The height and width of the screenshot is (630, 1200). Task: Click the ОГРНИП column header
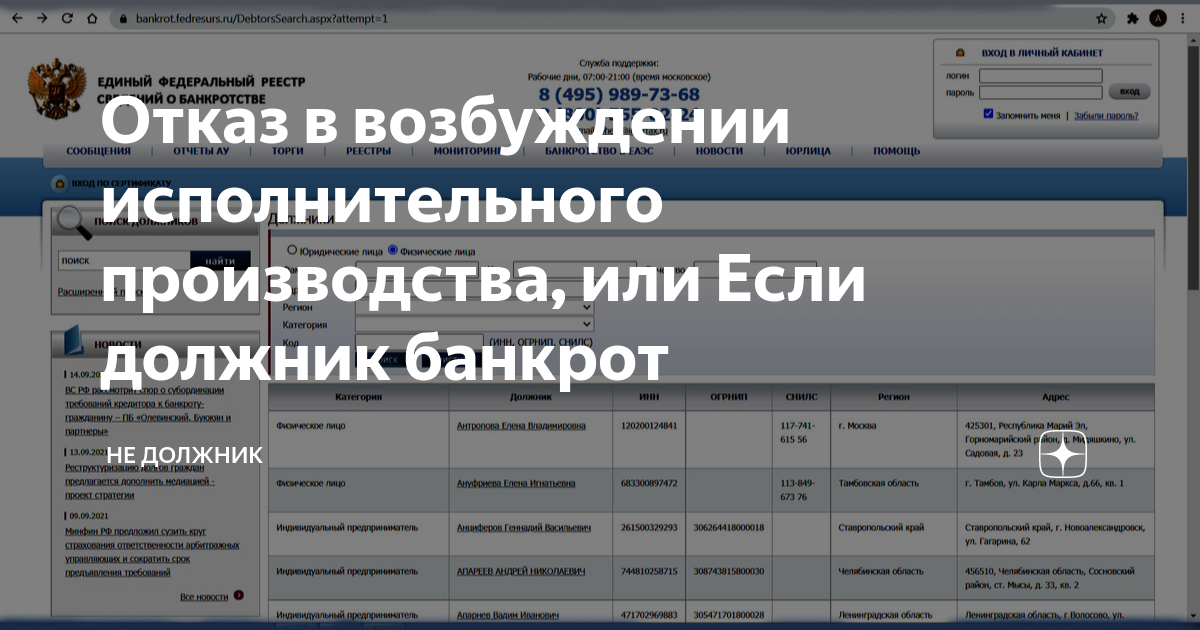[728, 397]
